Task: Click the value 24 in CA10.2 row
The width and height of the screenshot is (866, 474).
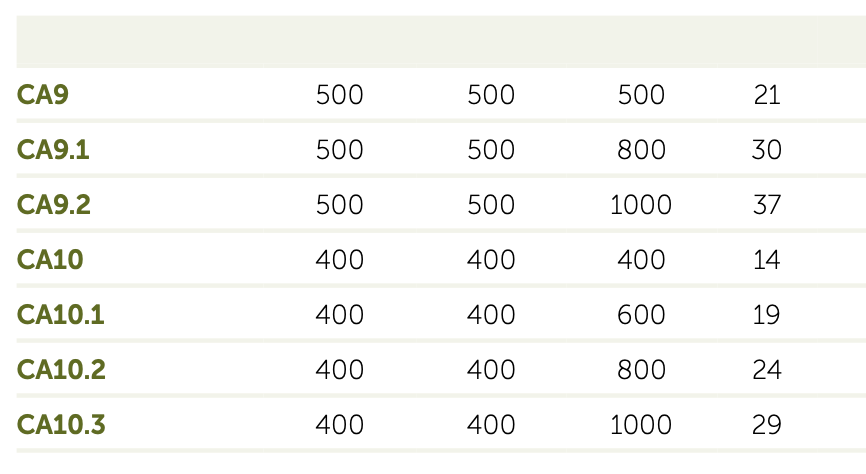Action: [x=766, y=370]
